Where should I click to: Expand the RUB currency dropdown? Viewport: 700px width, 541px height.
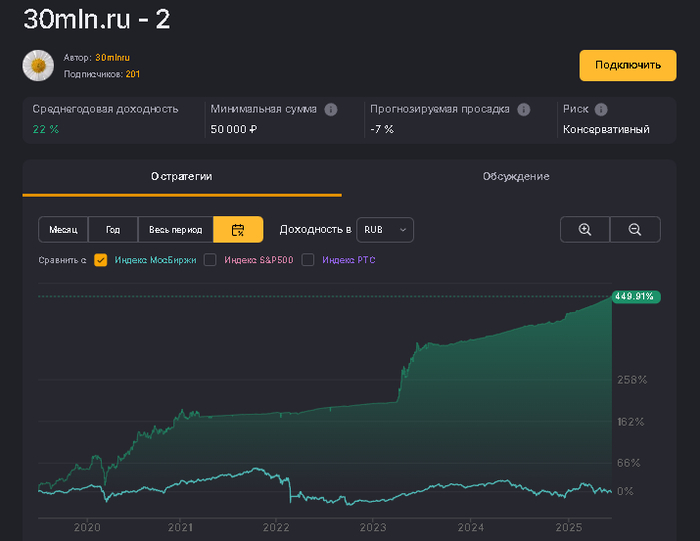click(x=385, y=230)
